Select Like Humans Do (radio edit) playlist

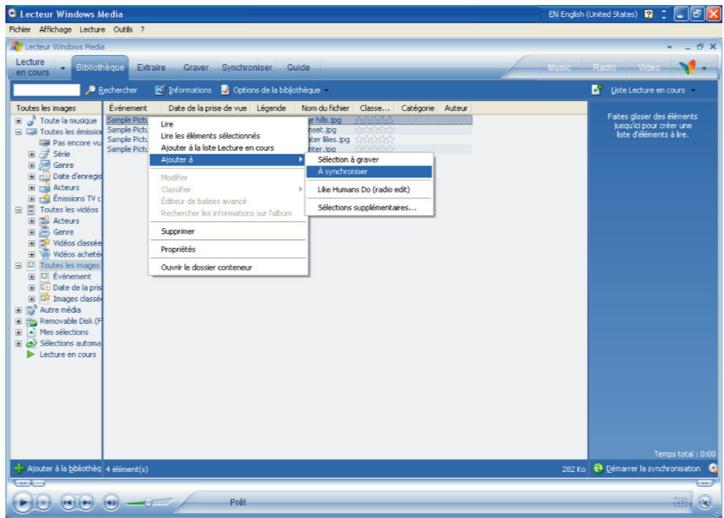tap(369, 190)
